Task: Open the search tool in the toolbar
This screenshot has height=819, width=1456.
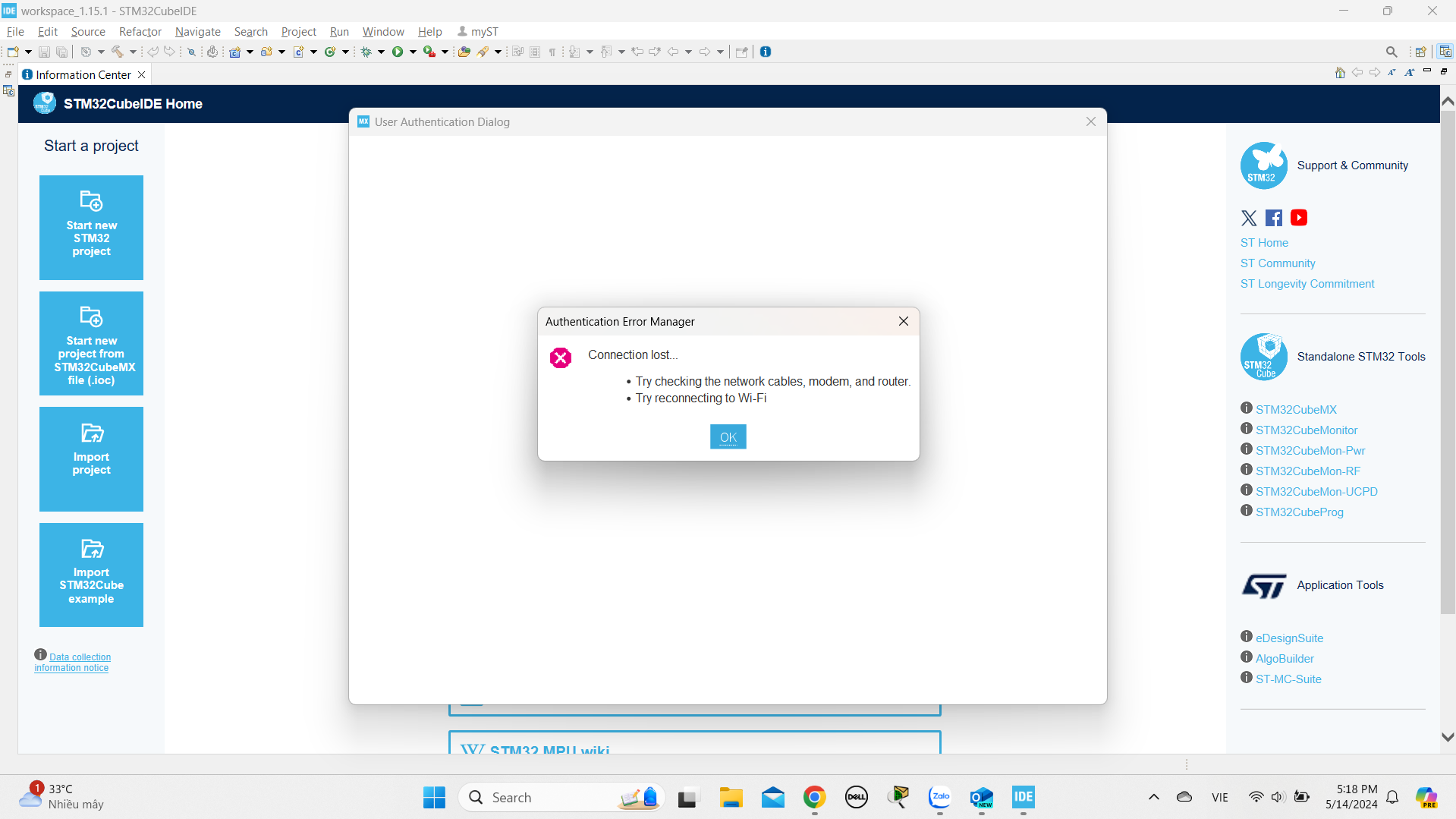Action: [x=1392, y=51]
